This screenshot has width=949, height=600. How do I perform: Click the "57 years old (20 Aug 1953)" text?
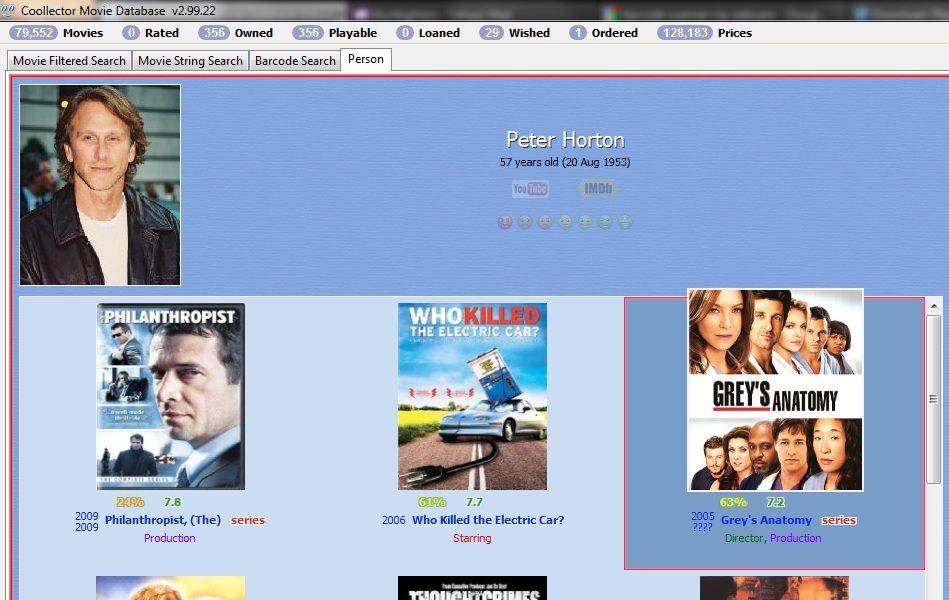(565, 162)
